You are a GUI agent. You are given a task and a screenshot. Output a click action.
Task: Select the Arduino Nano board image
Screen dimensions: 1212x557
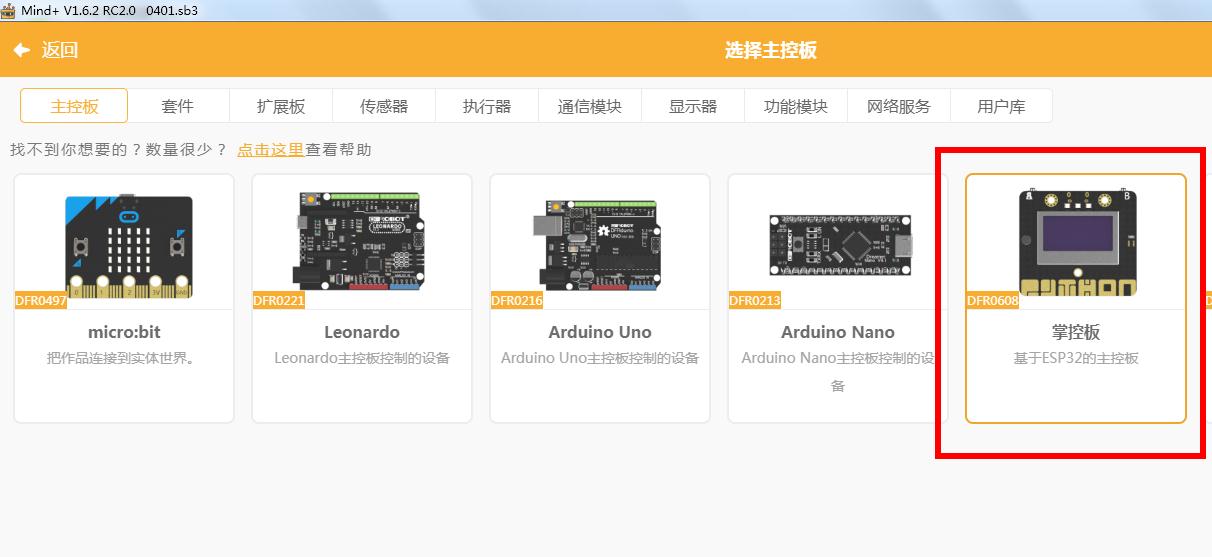[x=841, y=244]
